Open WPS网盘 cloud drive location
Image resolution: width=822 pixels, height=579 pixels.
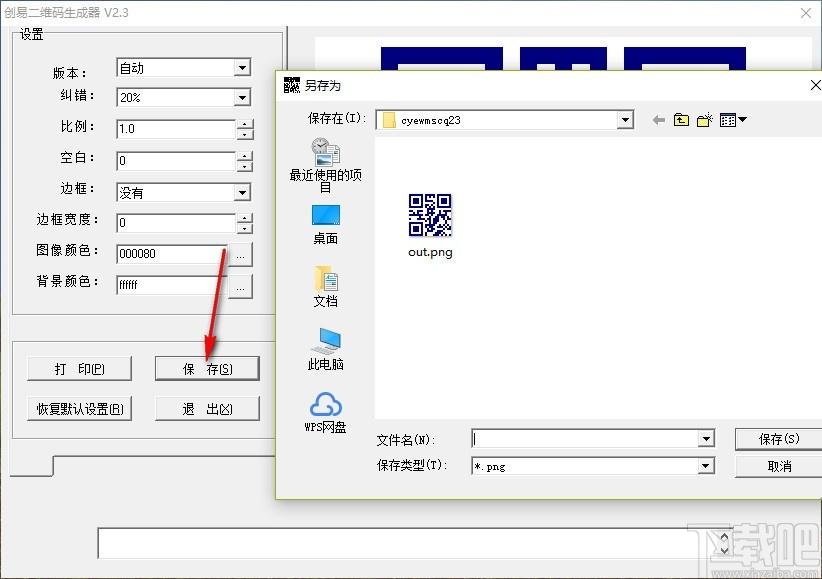[326, 413]
